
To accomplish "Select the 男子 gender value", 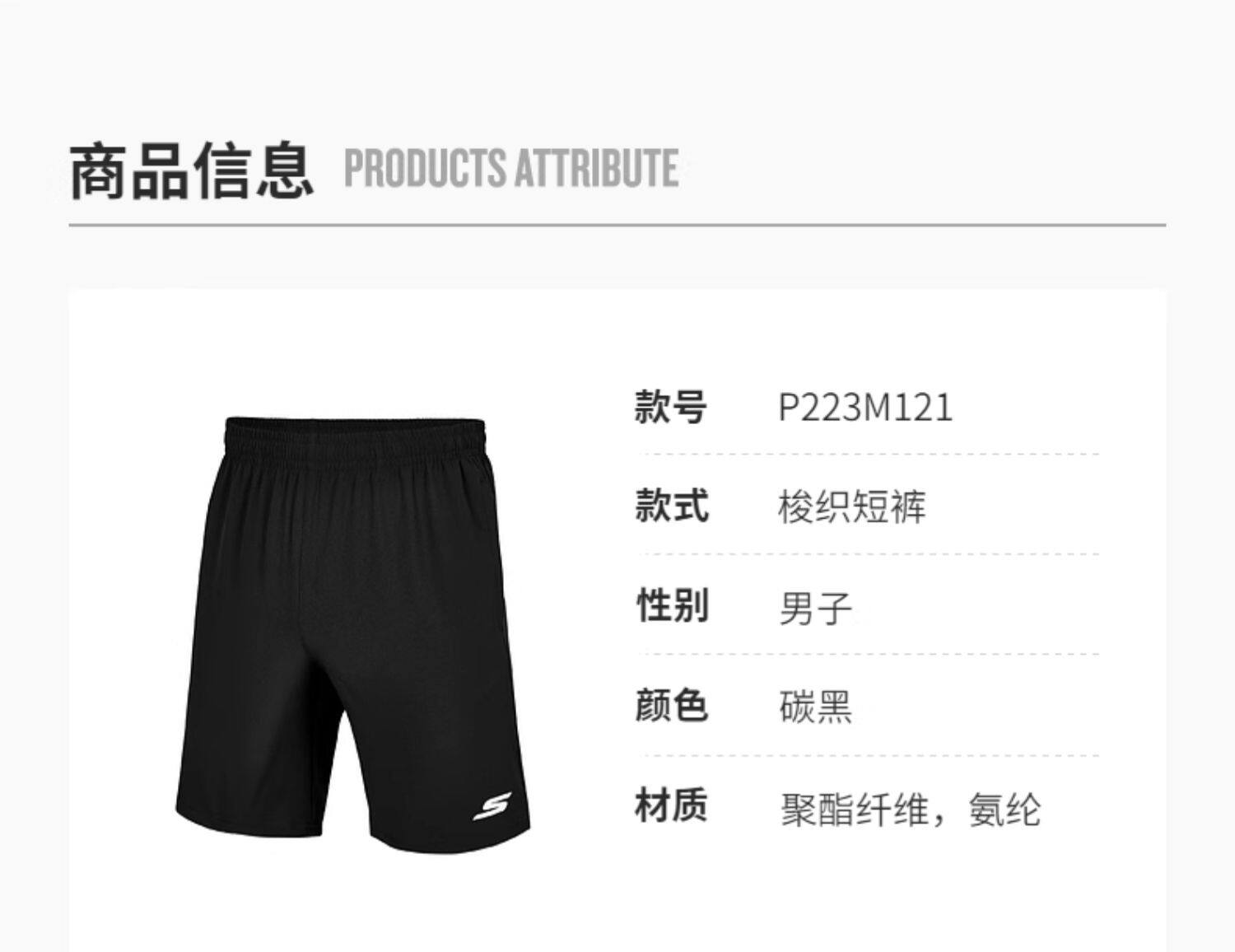I will (815, 609).
